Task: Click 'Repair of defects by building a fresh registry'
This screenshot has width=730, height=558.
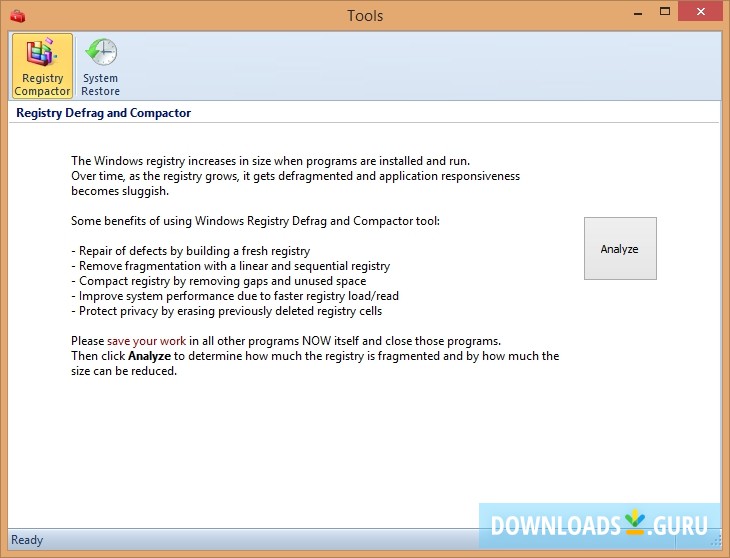Action: [190, 251]
